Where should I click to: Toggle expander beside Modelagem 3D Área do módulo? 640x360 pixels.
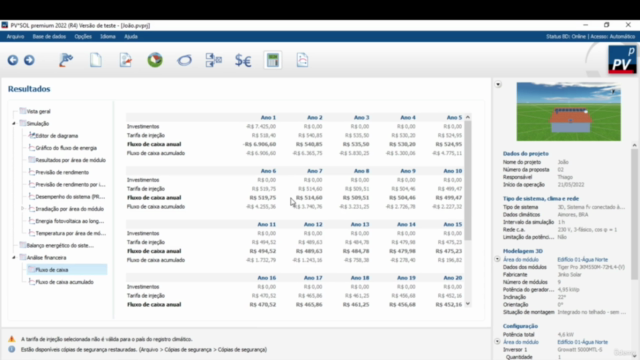click(498, 259)
